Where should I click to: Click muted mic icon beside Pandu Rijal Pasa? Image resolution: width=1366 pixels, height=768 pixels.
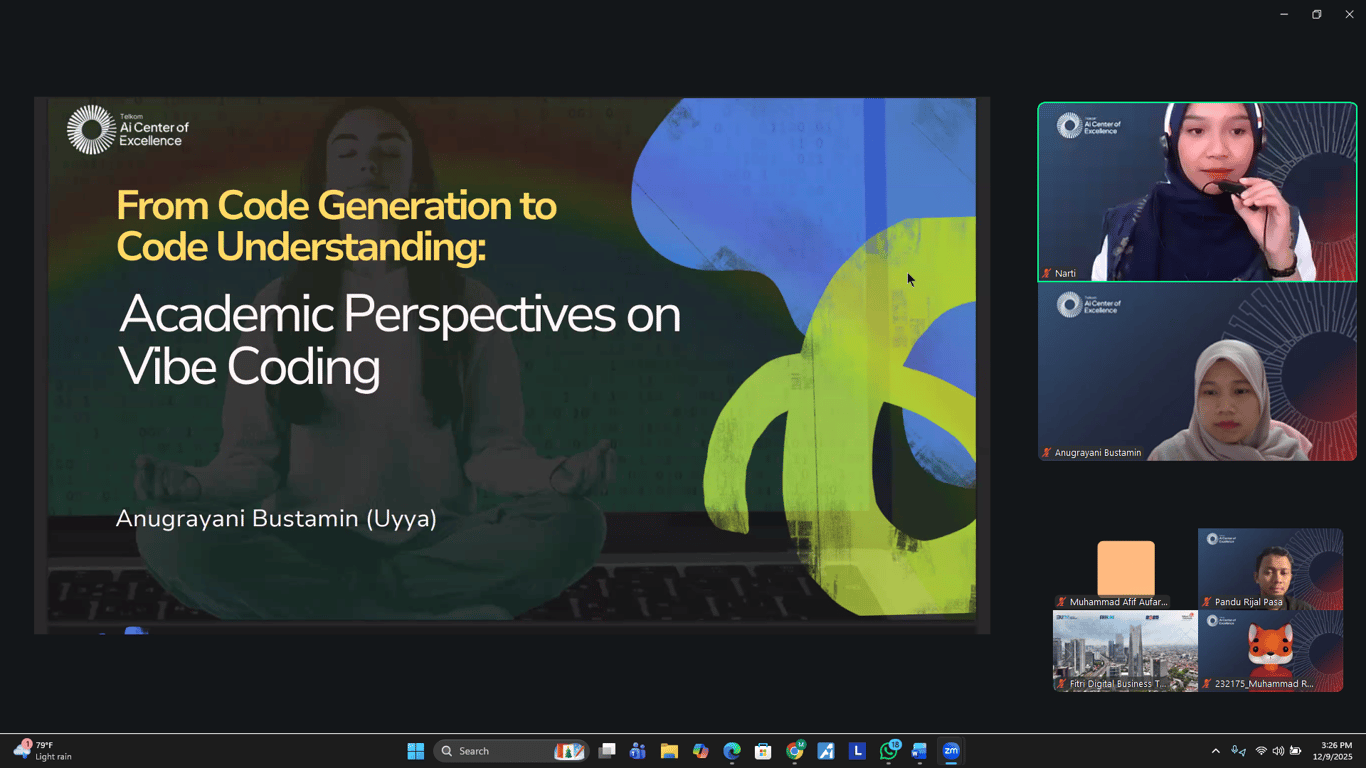tap(1207, 602)
